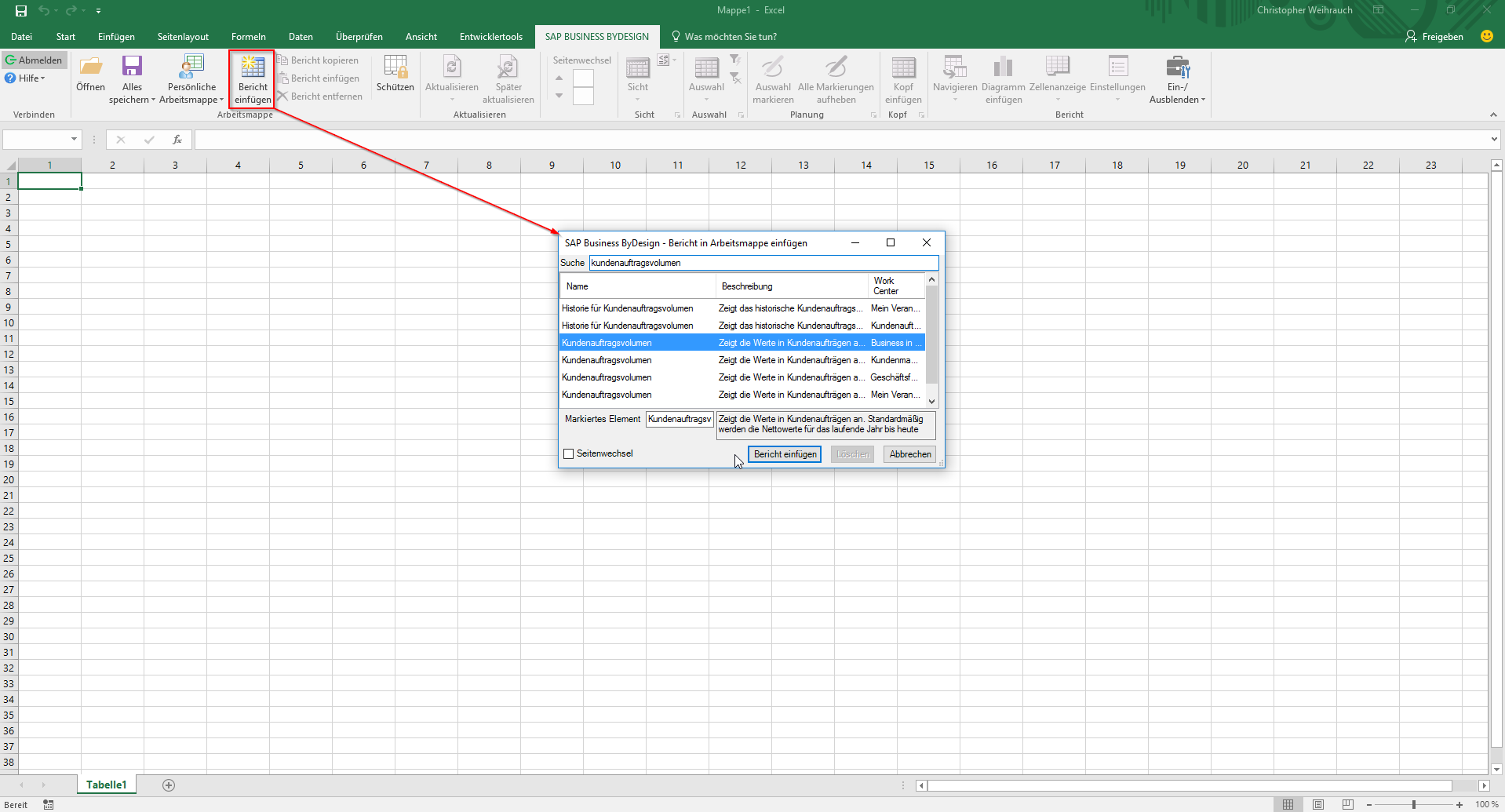Open the Hilfe dropdown

click(x=25, y=78)
